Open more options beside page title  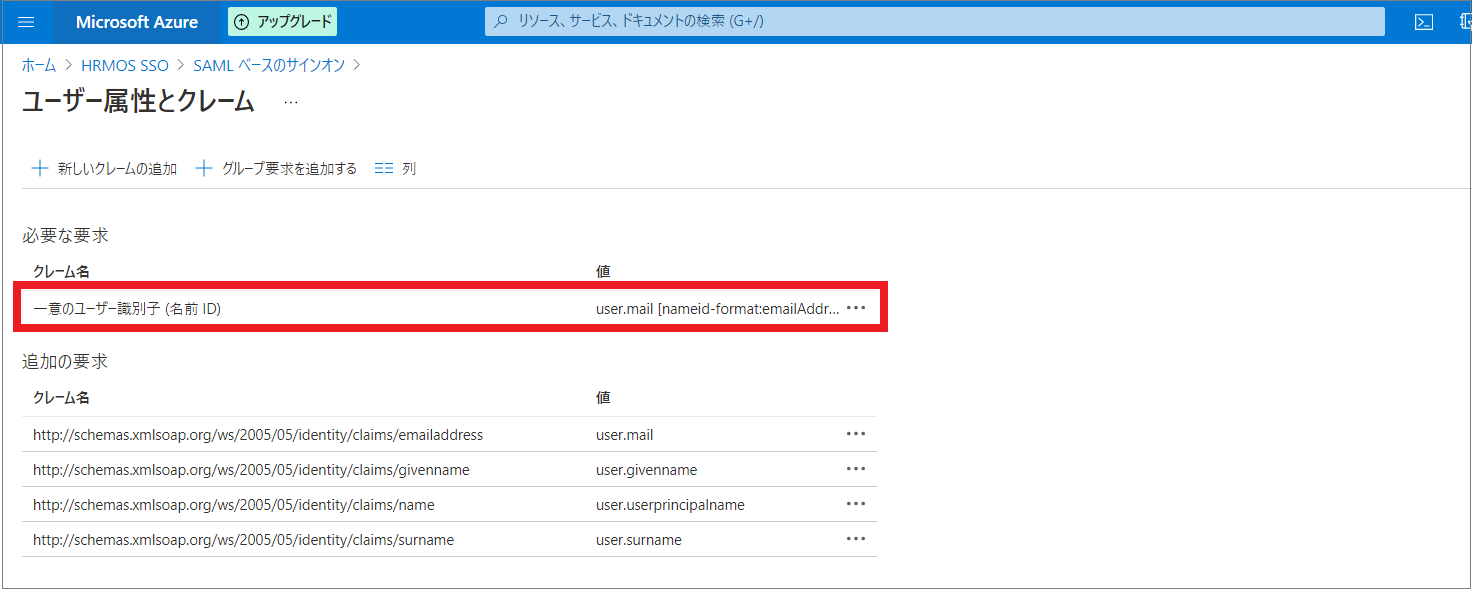291,102
